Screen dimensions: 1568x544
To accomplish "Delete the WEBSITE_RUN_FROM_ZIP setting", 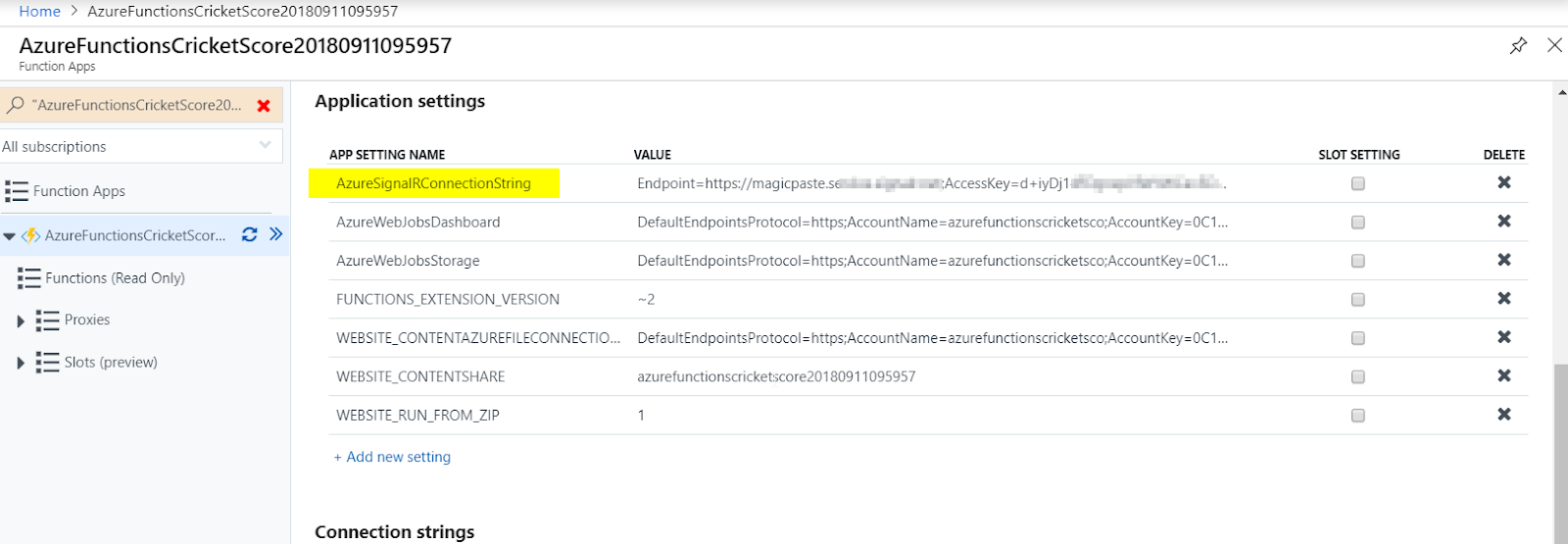I will pyautogui.click(x=1504, y=415).
